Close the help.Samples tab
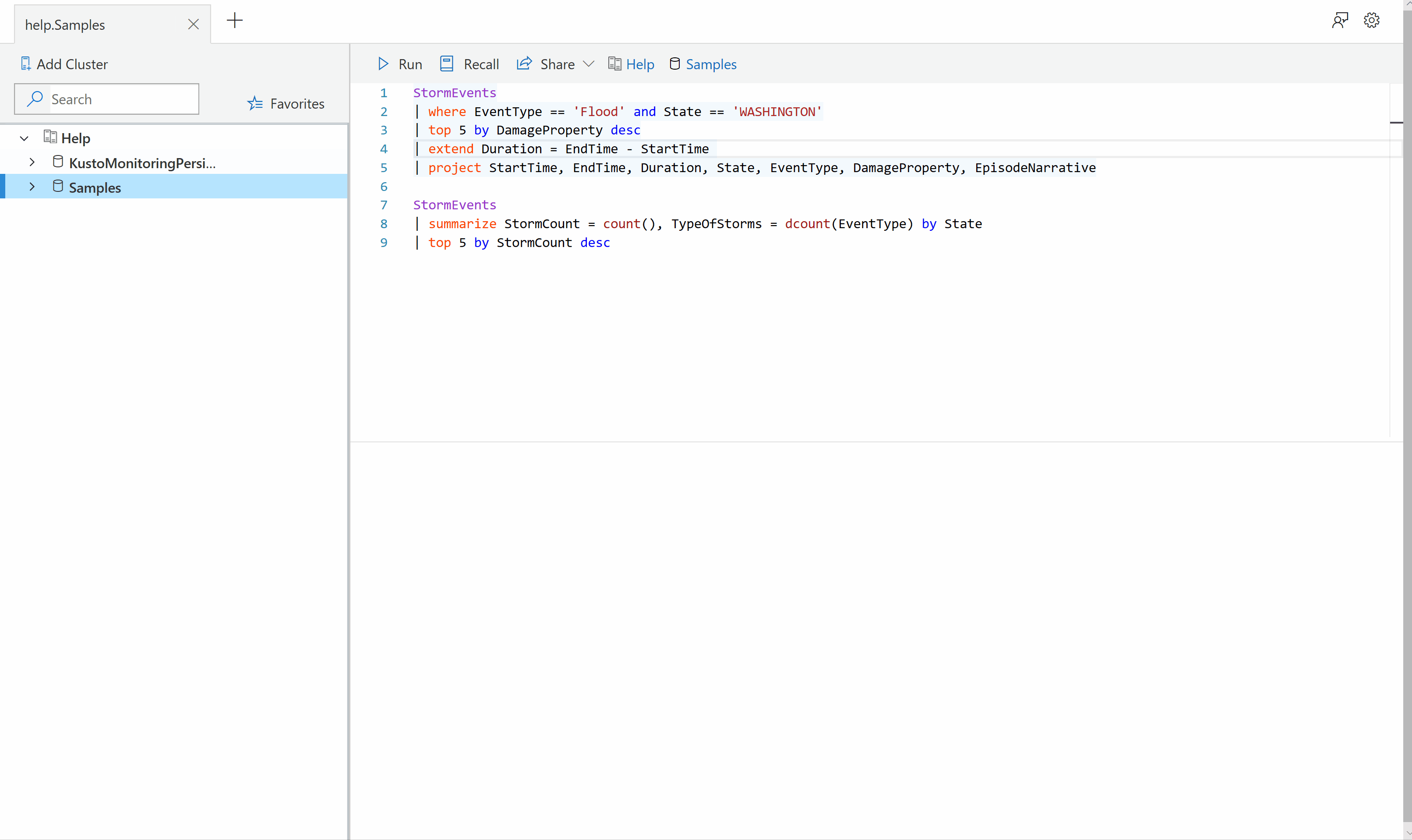 pyautogui.click(x=194, y=25)
